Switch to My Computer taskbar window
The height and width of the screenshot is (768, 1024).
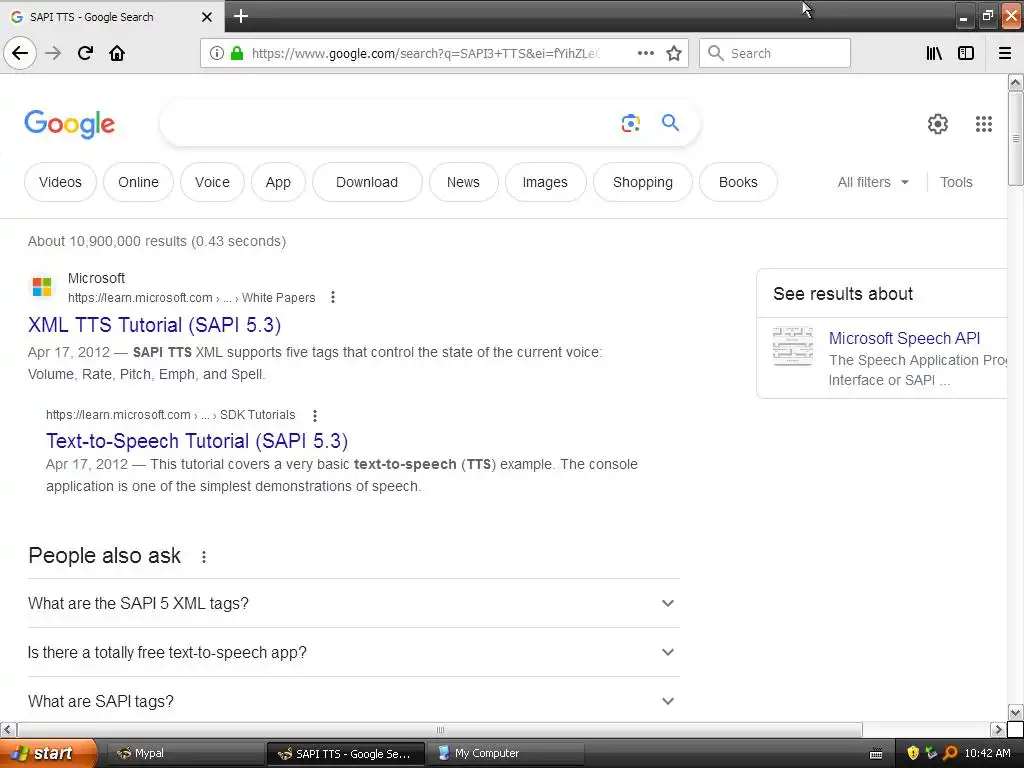click(x=506, y=754)
